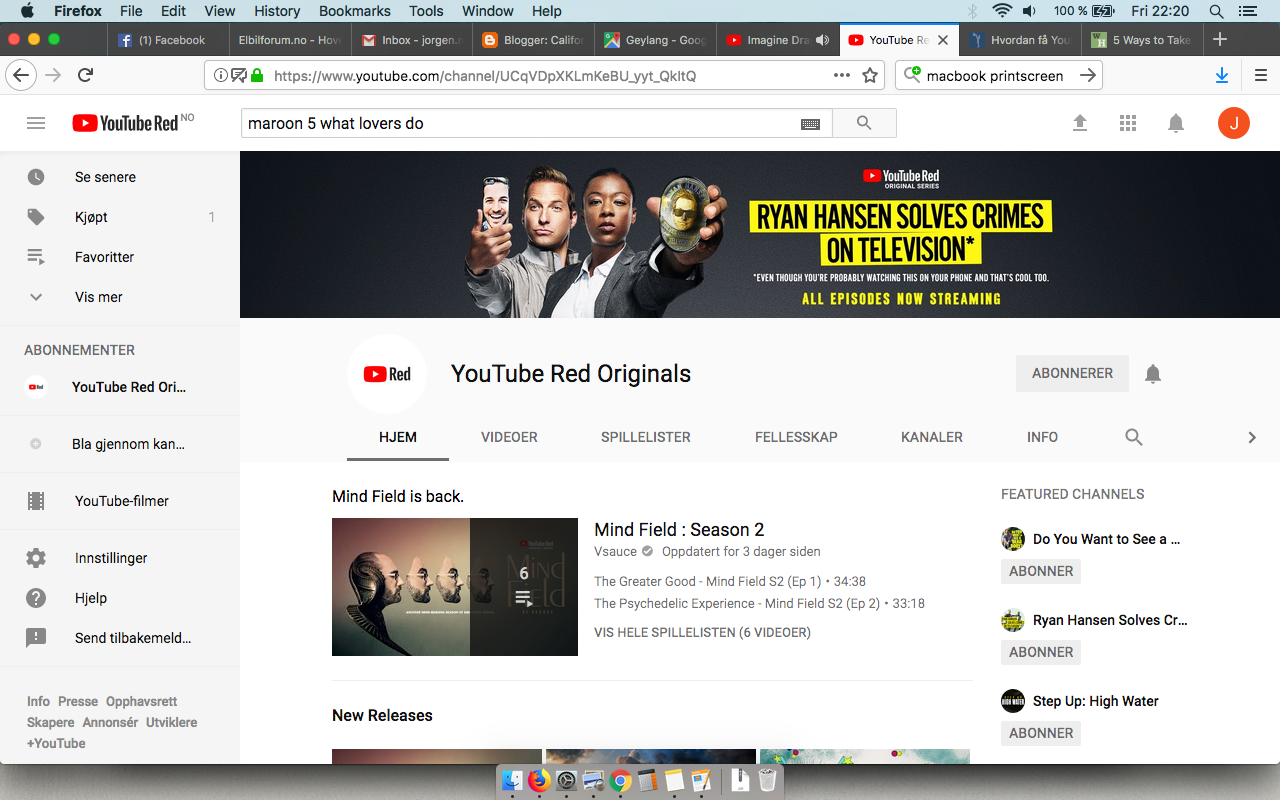
Task: Open the account avatar J
Action: 1234,123
